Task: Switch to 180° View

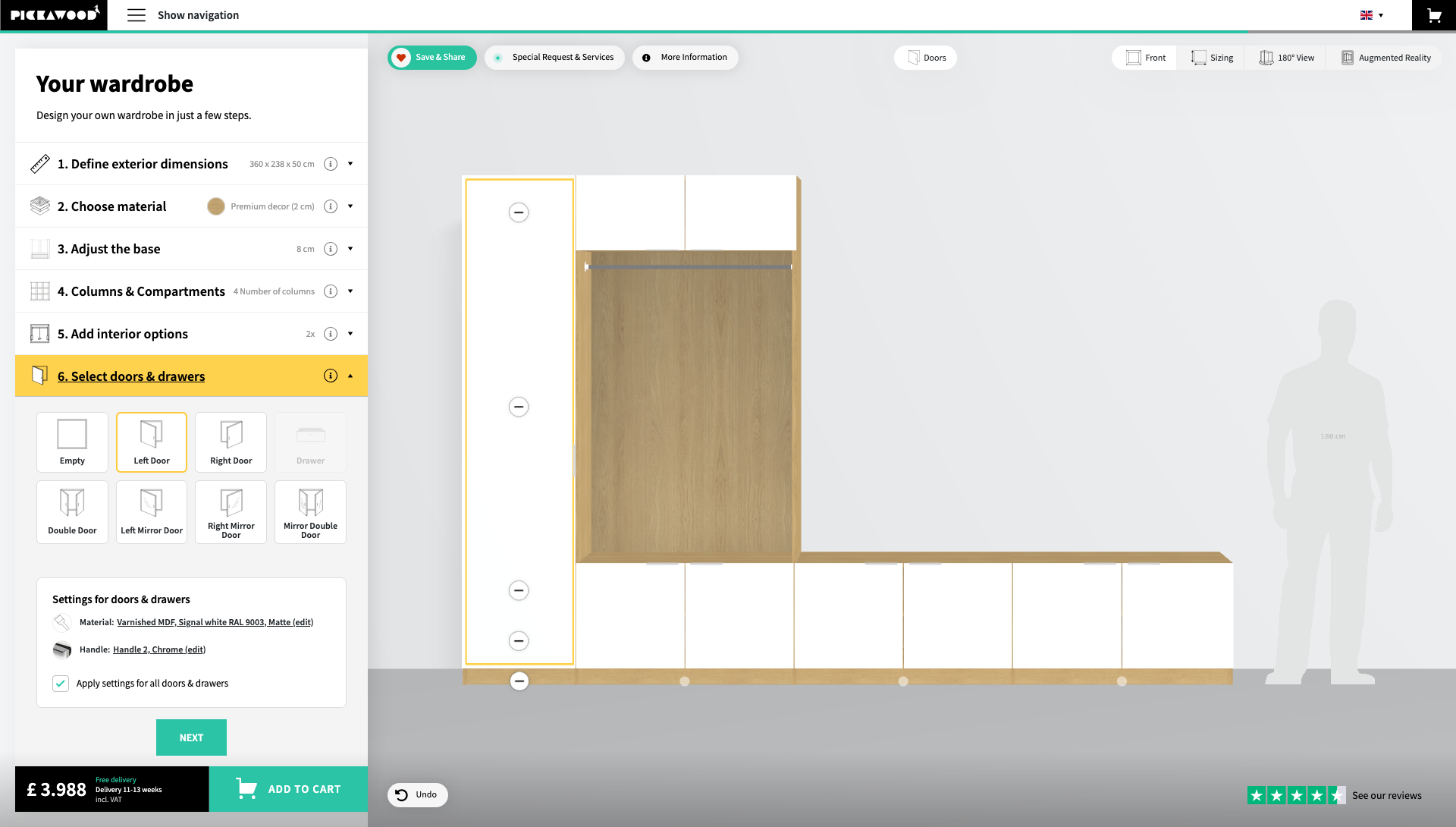Action: (1287, 58)
